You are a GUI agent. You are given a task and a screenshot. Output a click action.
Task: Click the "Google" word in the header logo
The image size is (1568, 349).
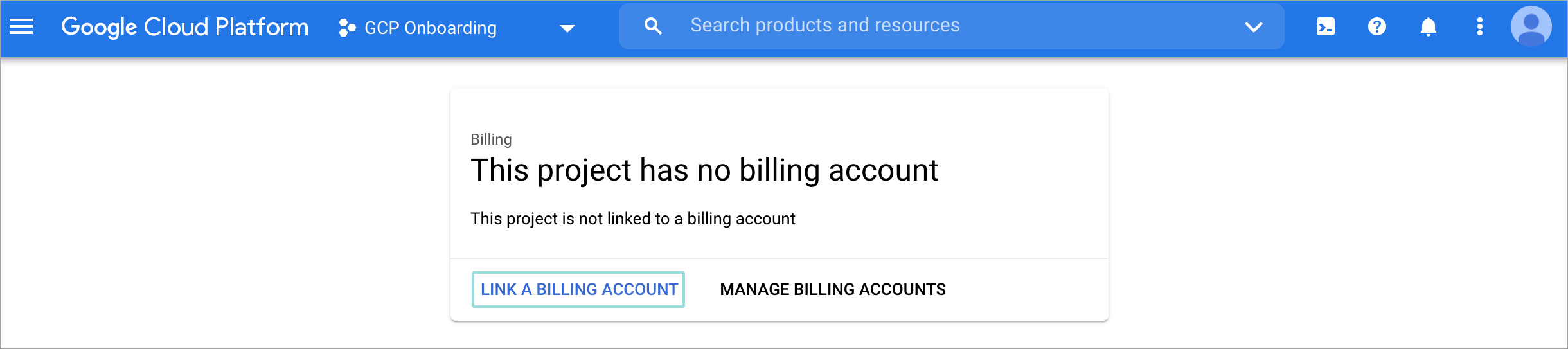point(99,27)
